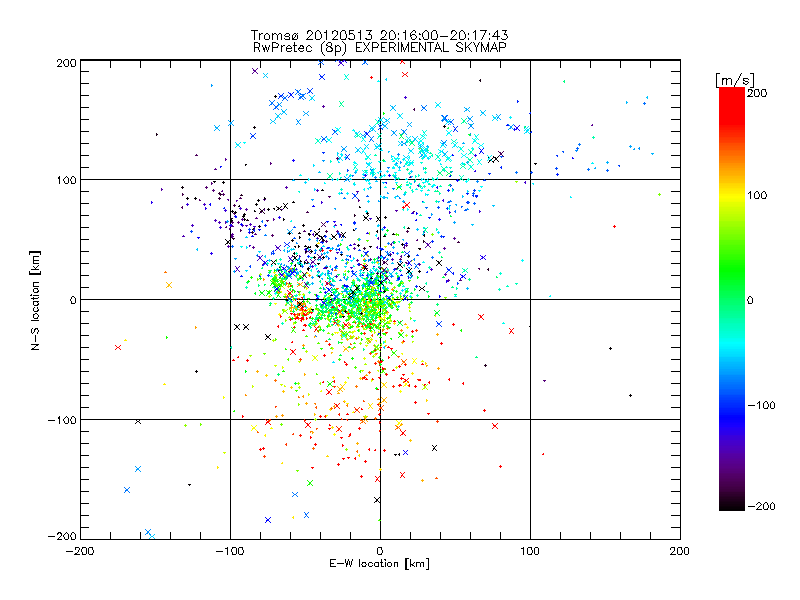Click the -200 tick label on the E-W axis
The image size is (800, 600).
[x=80, y=551]
